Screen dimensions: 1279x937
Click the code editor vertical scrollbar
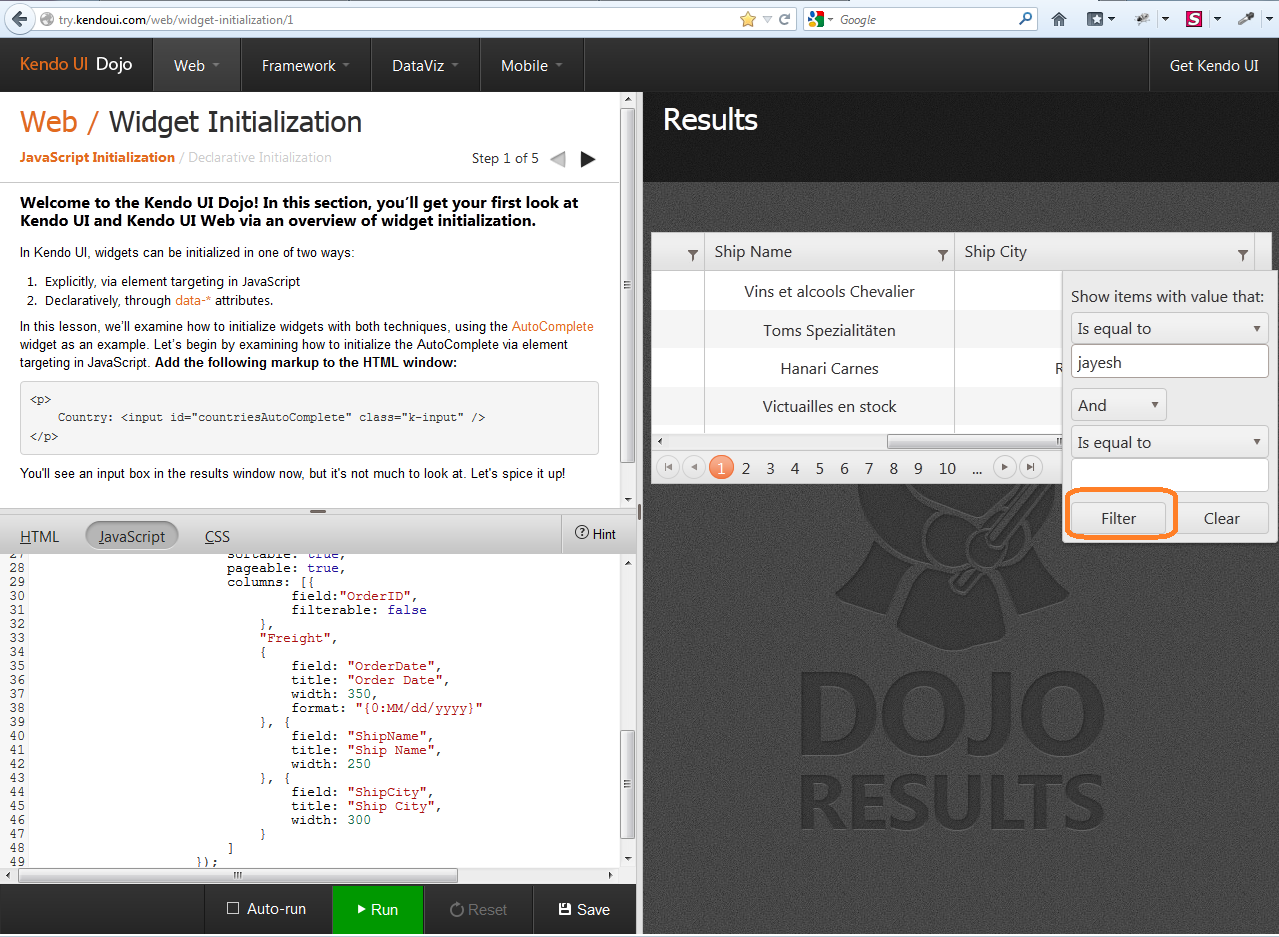coord(628,784)
